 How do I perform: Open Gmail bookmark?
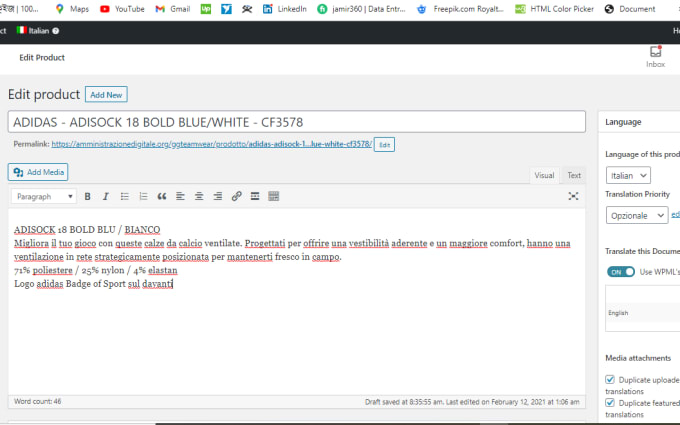173,9
